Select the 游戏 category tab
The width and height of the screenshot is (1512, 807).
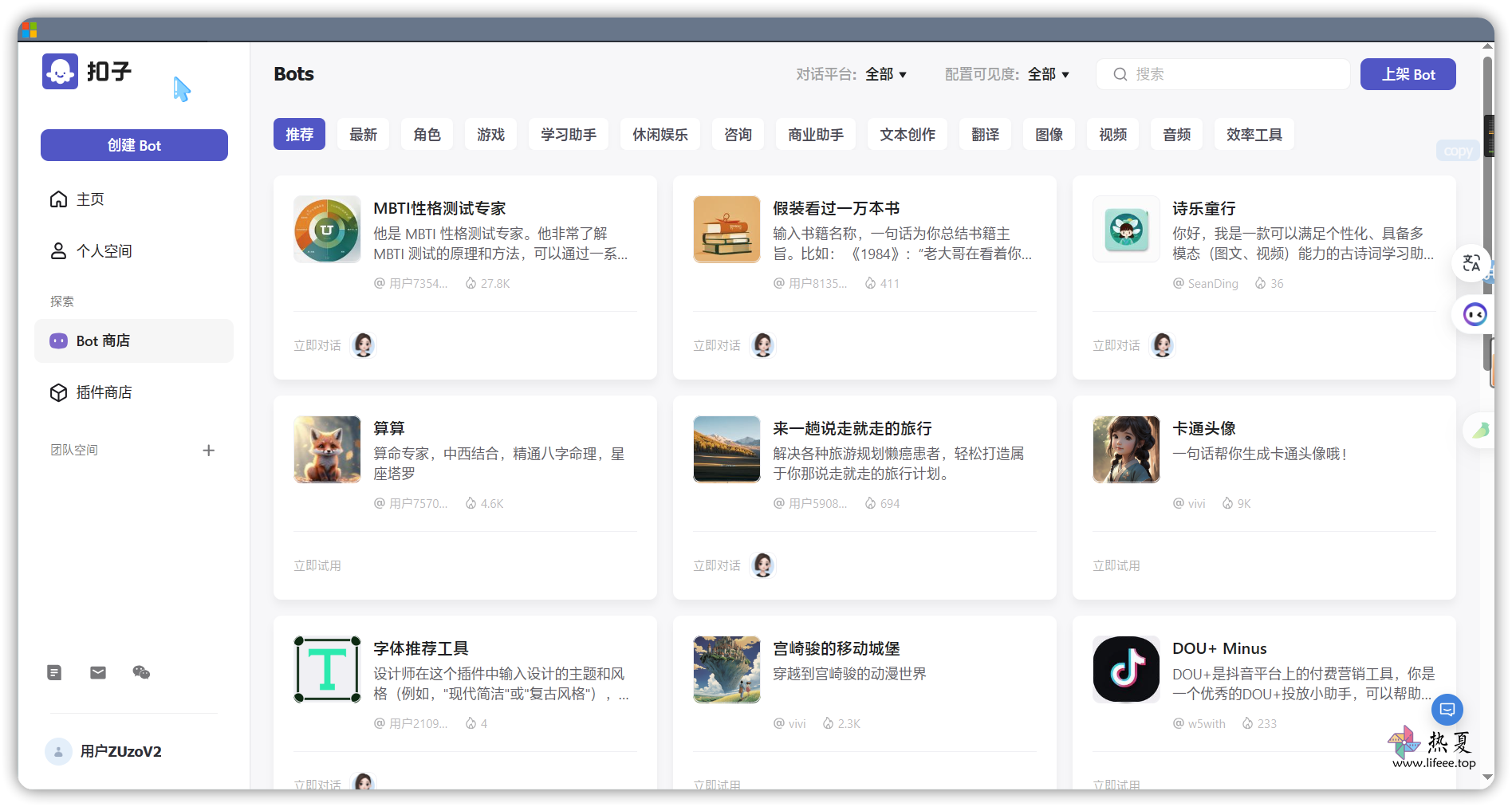[x=490, y=135]
